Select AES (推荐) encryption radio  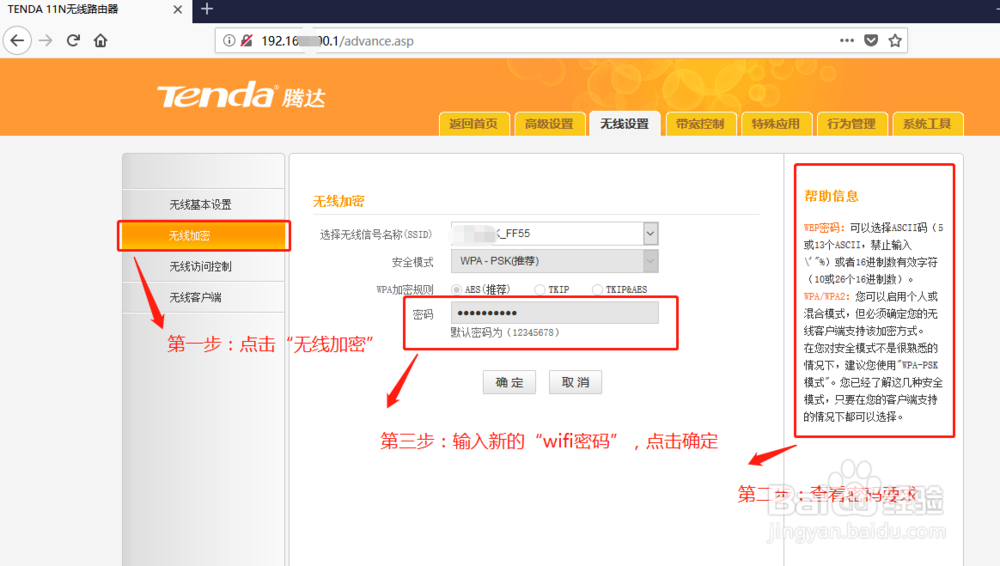point(457,290)
